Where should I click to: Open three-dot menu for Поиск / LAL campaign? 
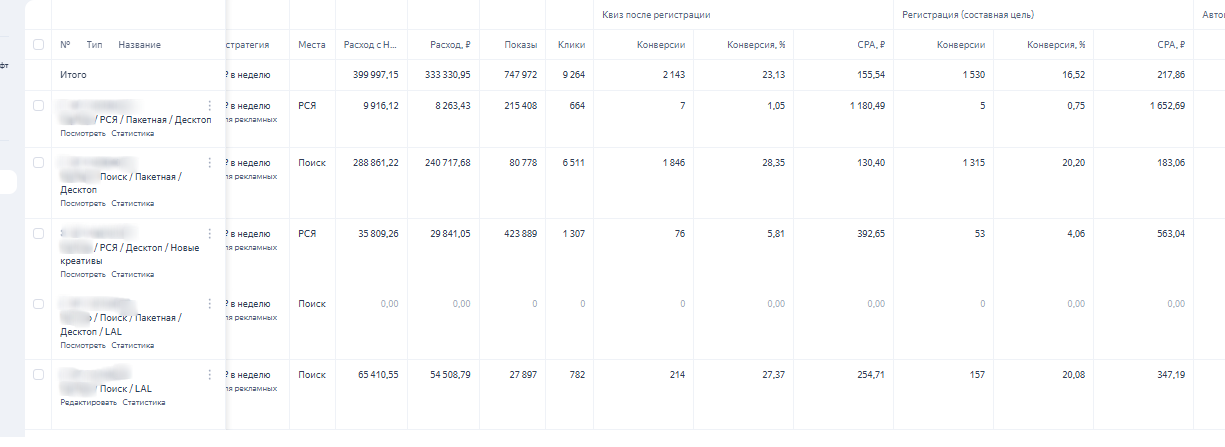point(209,375)
